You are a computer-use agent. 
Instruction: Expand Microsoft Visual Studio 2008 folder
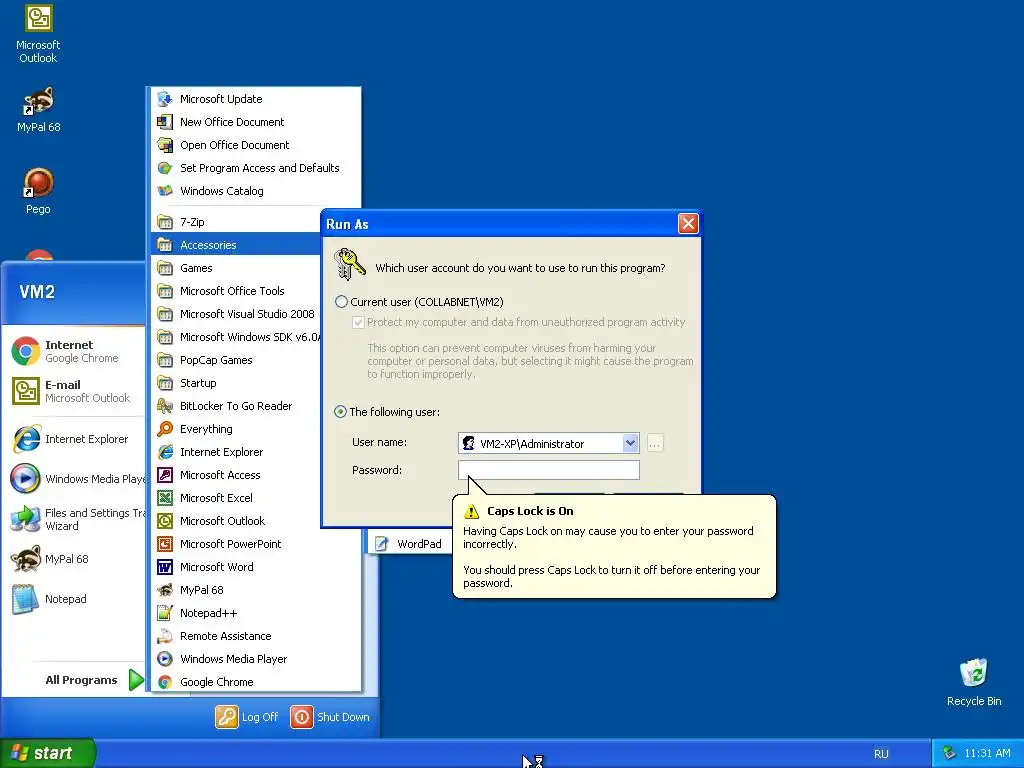pyautogui.click(x=236, y=313)
